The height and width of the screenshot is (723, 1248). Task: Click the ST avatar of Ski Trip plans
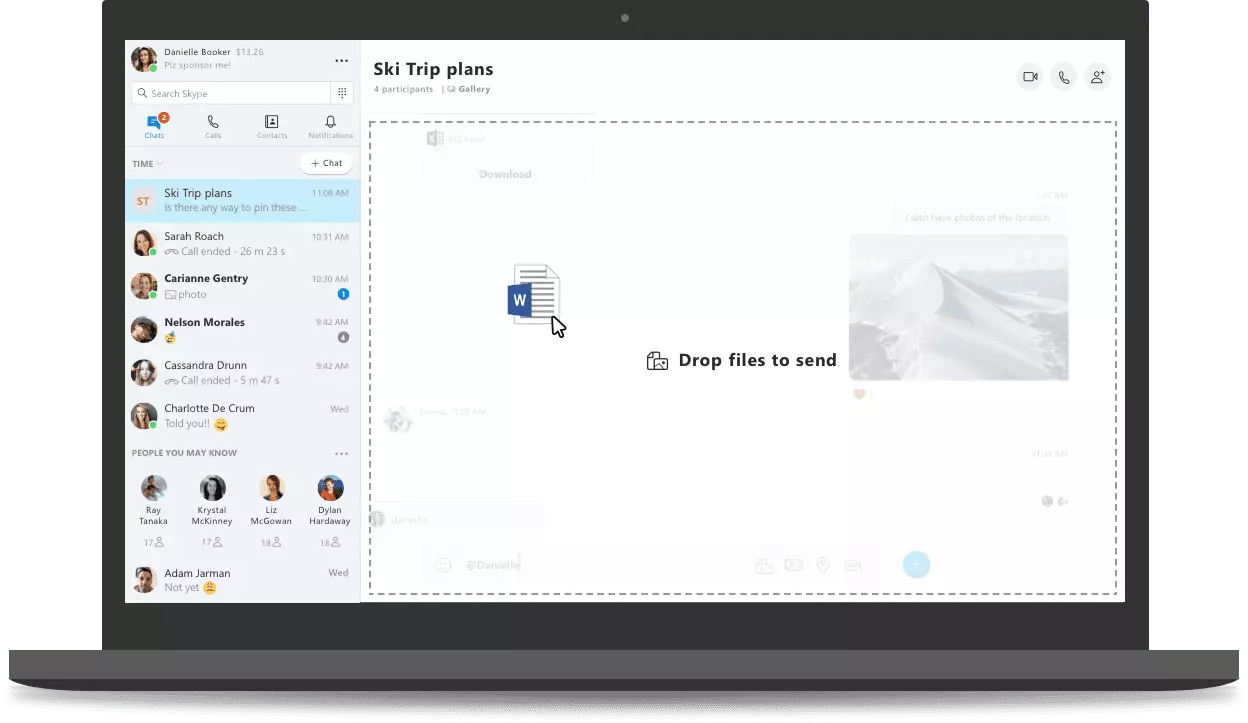(144, 201)
